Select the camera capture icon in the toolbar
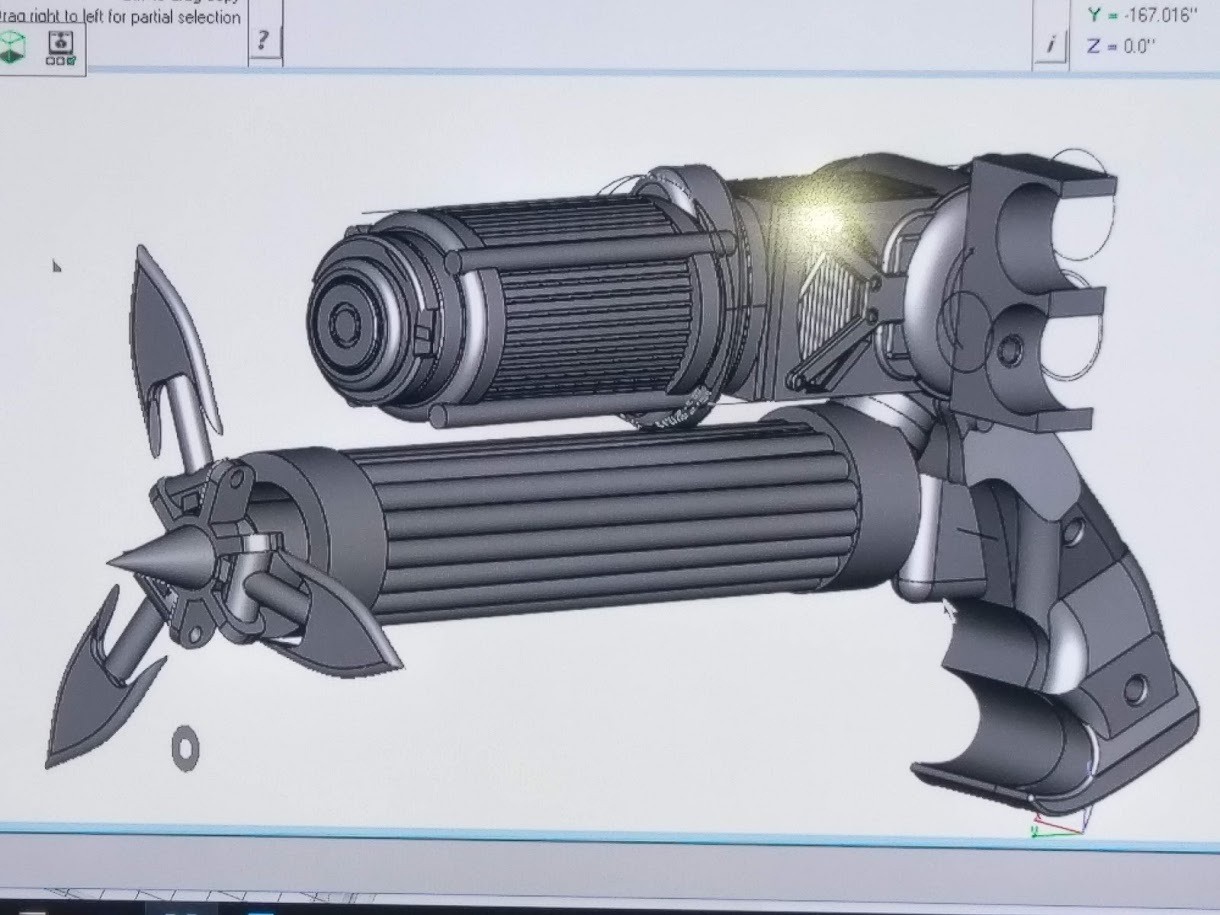 tap(61, 42)
